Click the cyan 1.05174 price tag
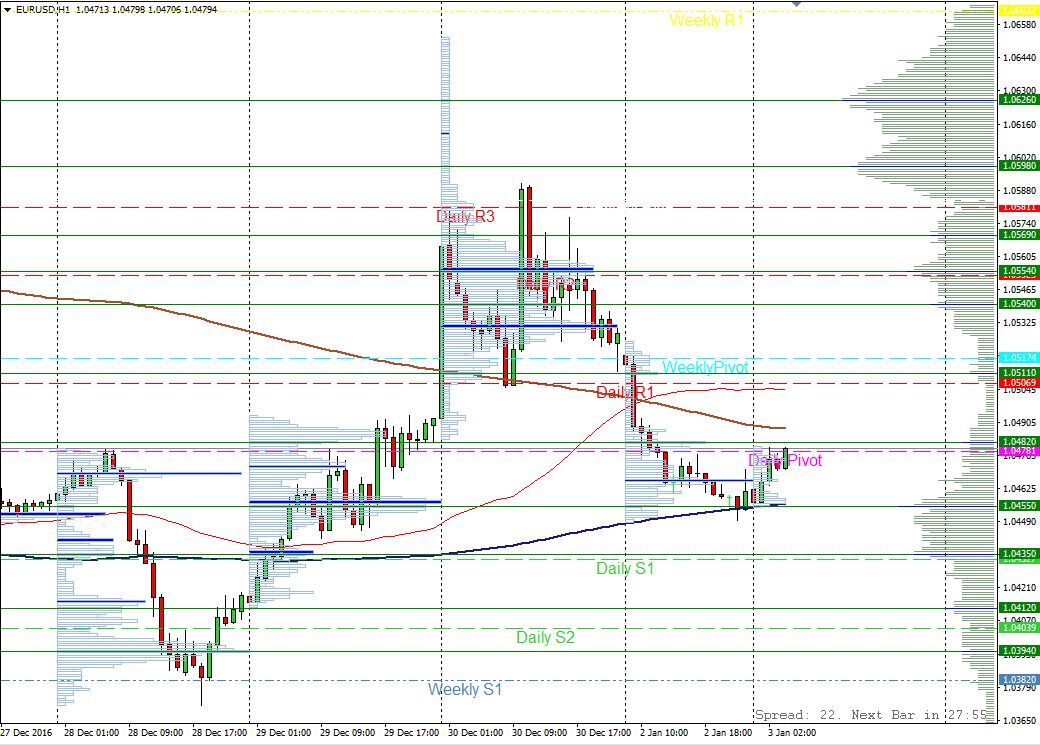 pos(1019,358)
